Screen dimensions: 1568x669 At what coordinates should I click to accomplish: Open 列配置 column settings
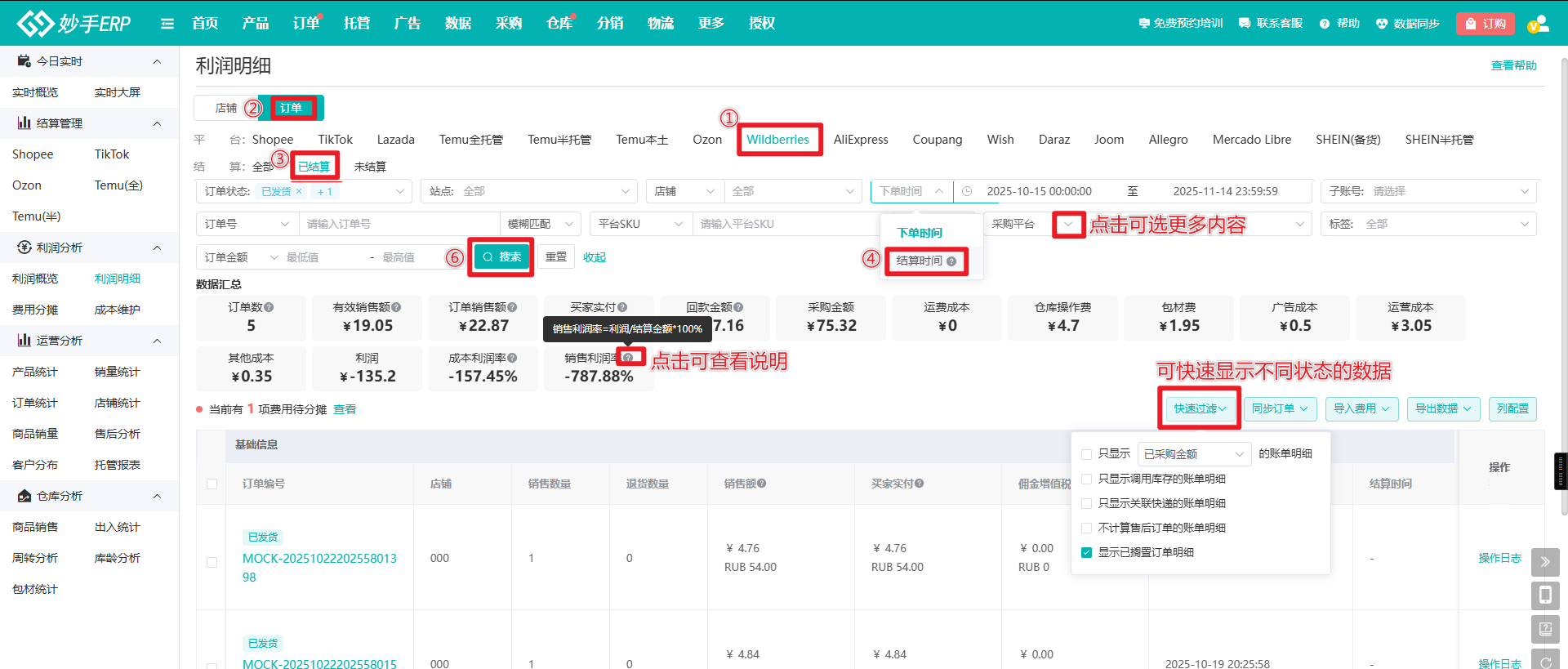click(1512, 408)
